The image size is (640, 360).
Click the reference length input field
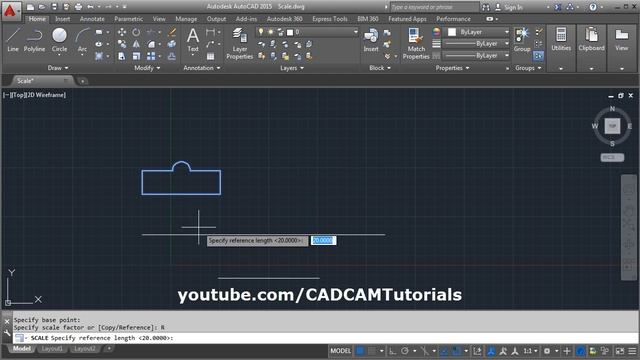(x=324, y=240)
